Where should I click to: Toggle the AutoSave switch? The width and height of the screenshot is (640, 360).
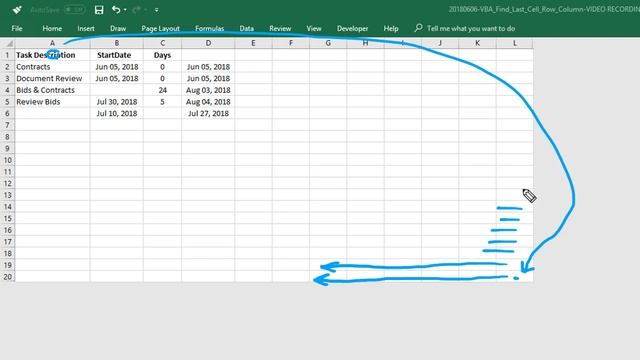tap(75, 9)
